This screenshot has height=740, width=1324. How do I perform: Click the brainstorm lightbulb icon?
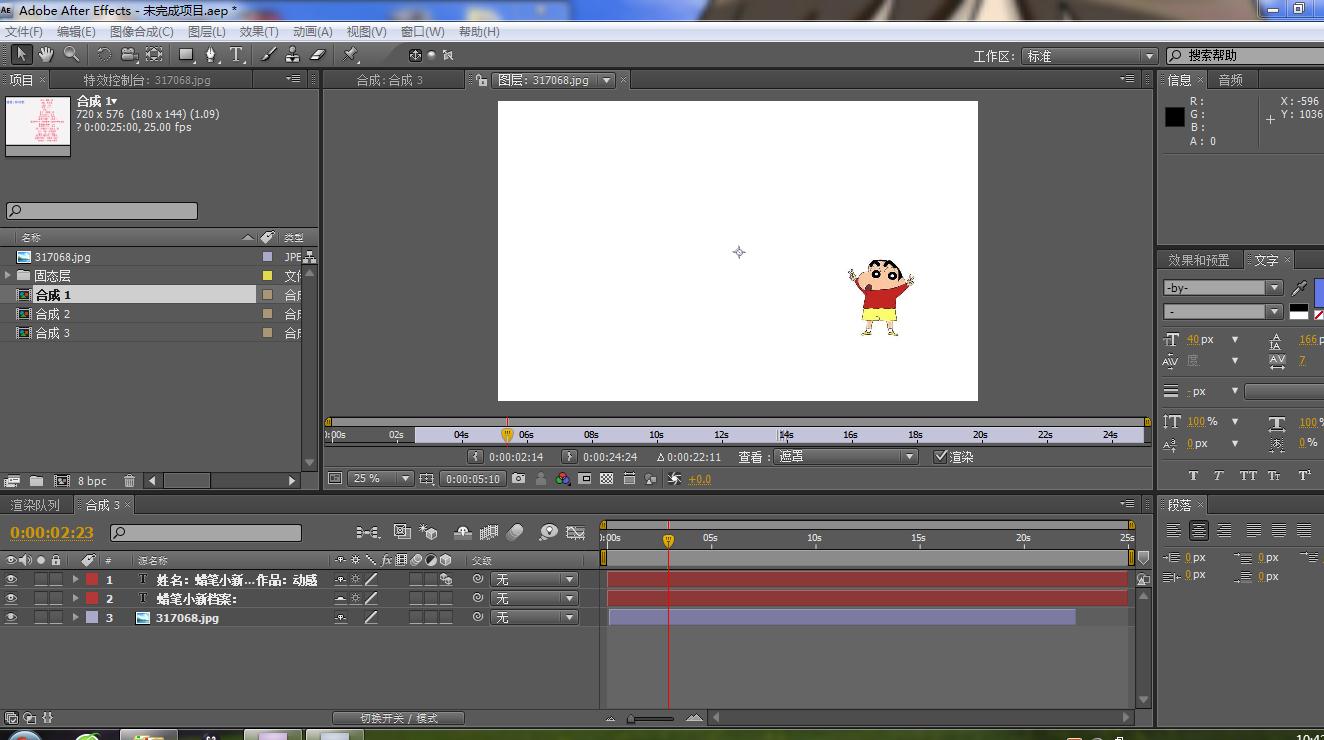click(548, 532)
